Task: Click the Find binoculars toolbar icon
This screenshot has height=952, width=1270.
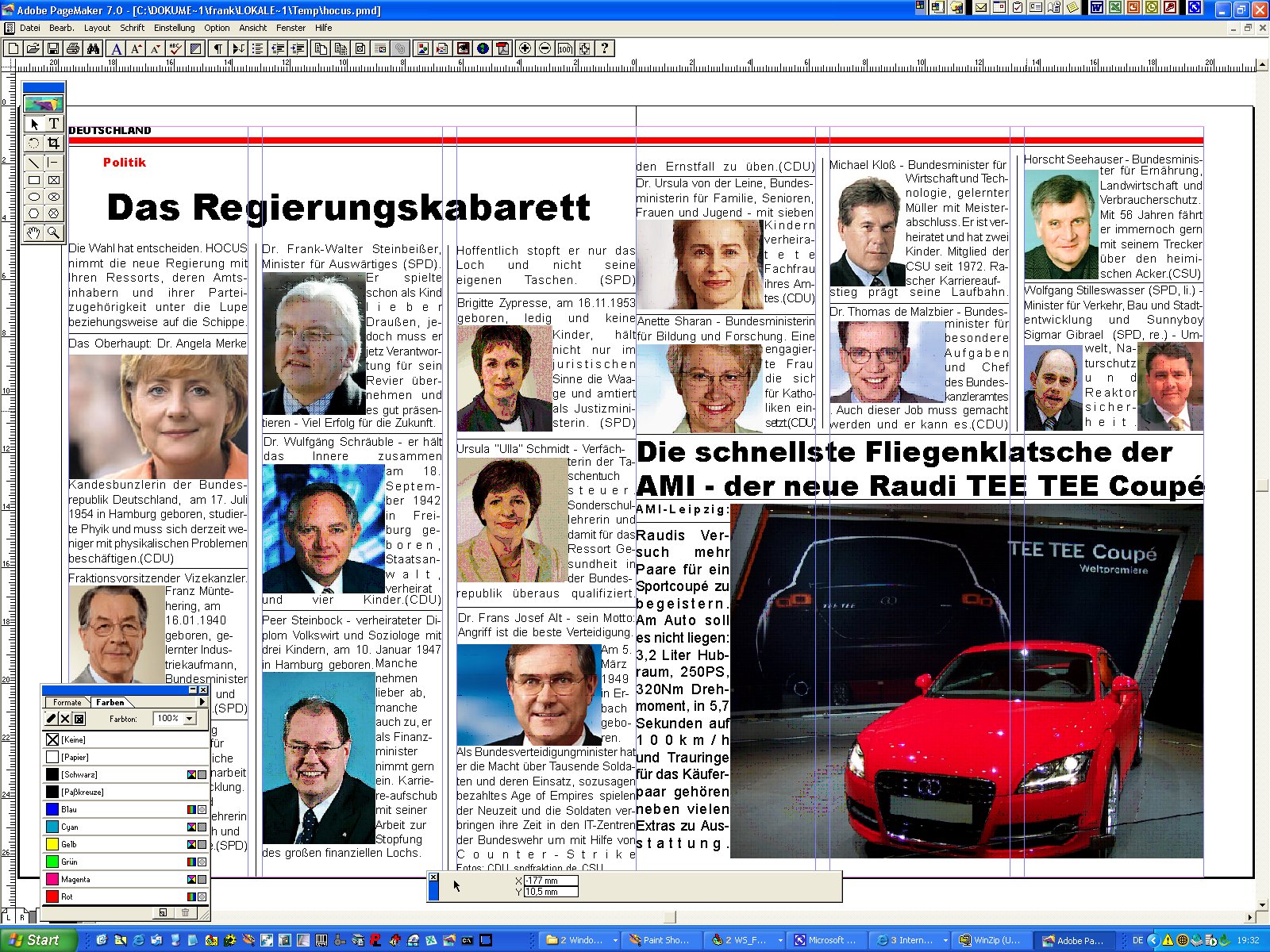Action: (x=93, y=48)
